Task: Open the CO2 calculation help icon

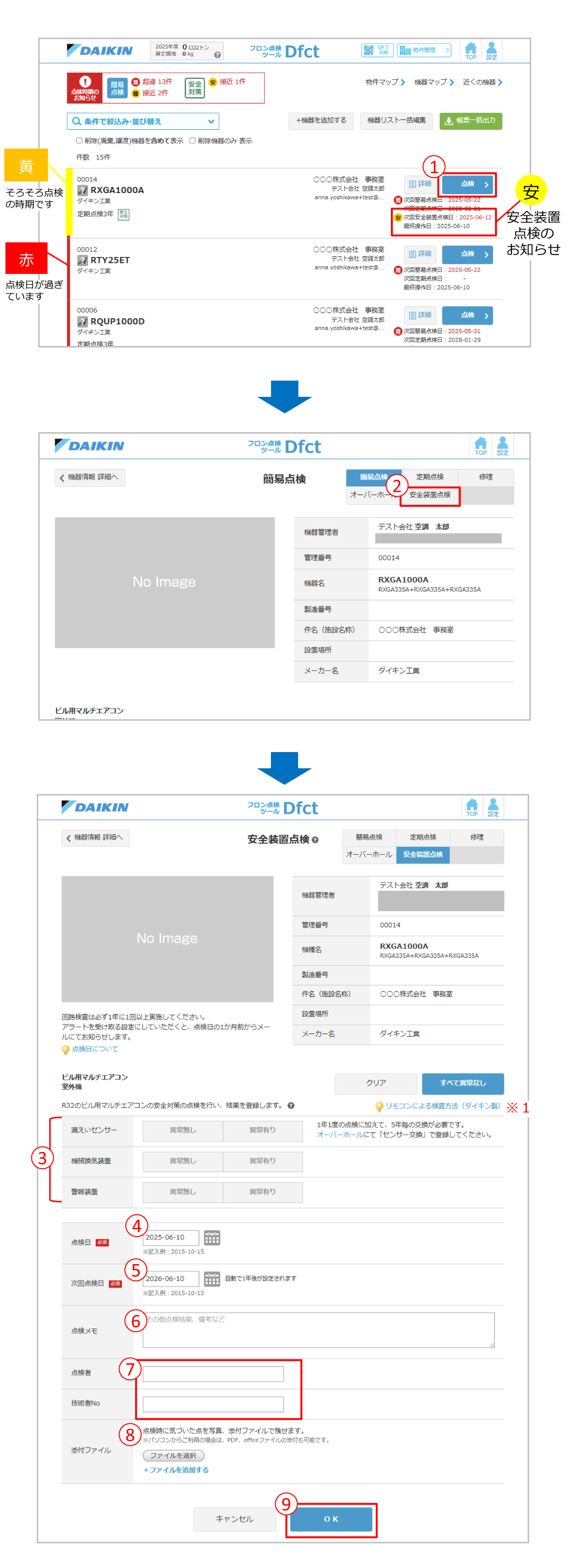Action: (x=217, y=55)
